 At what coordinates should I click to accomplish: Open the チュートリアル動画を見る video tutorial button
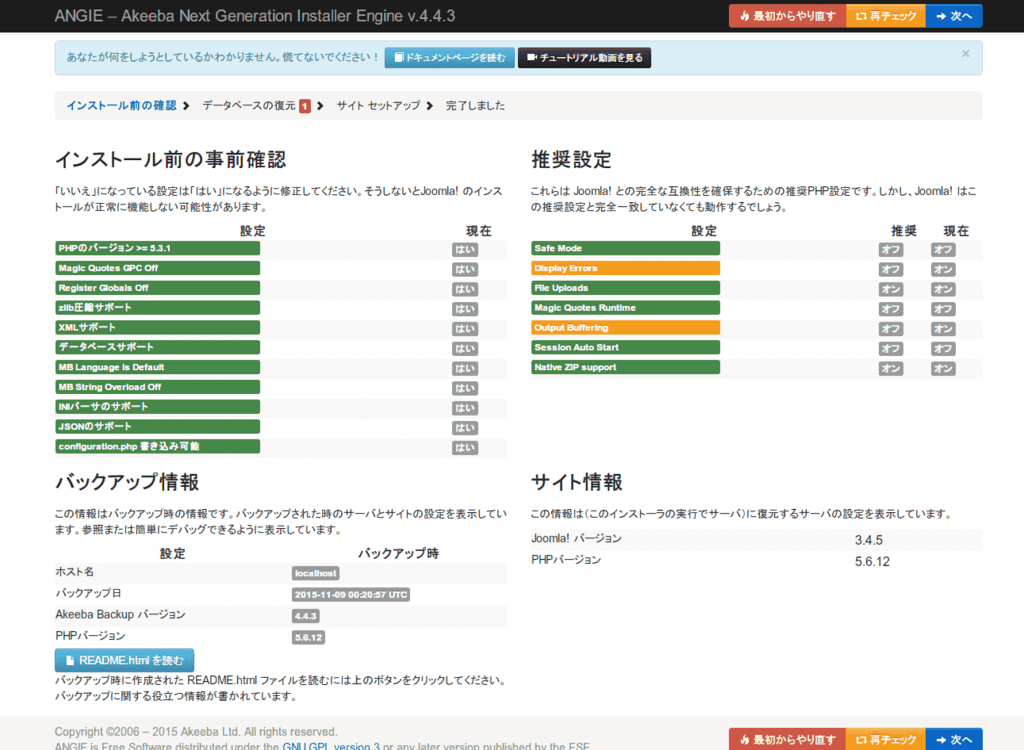coord(584,58)
